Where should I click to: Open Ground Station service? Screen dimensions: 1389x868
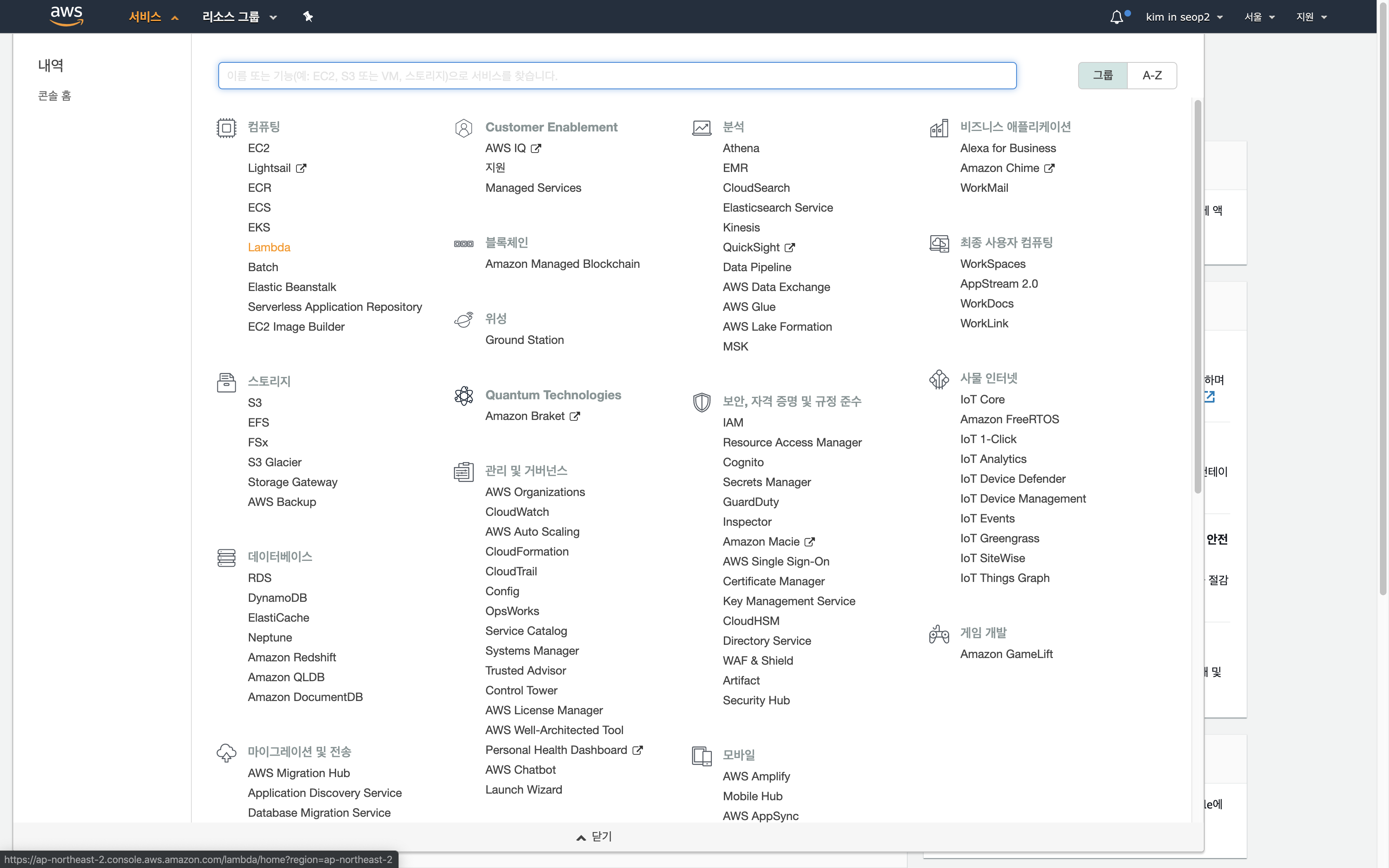(525, 340)
